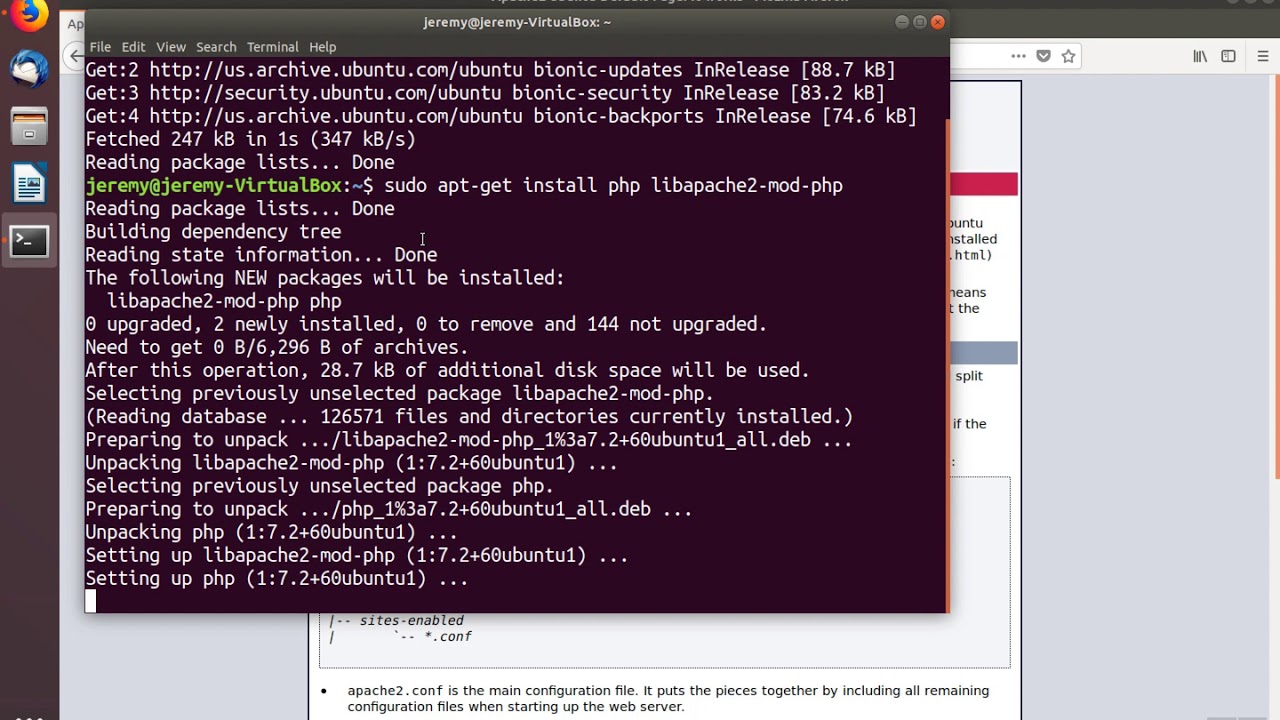Viewport: 1280px width, 720px height.
Task: Click "The following NEW packages will be installed:"
Action: (325, 278)
